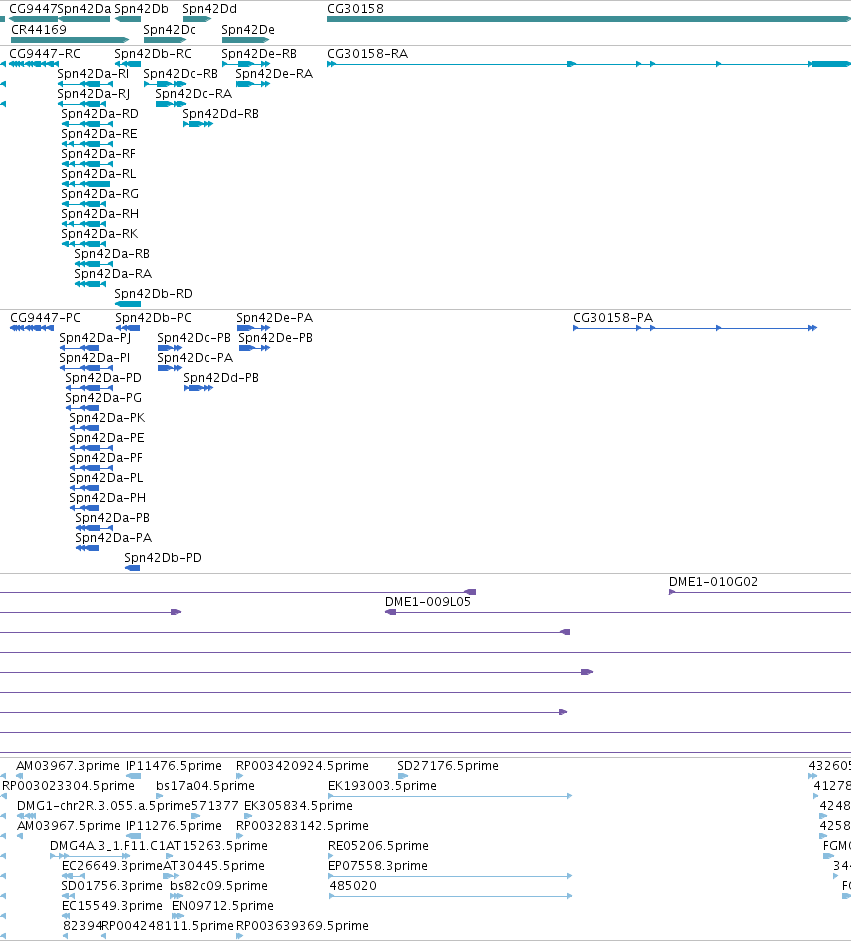Click EST RP003420924.5prime
Screen dimensions: 851x941
tap(302, 766)
